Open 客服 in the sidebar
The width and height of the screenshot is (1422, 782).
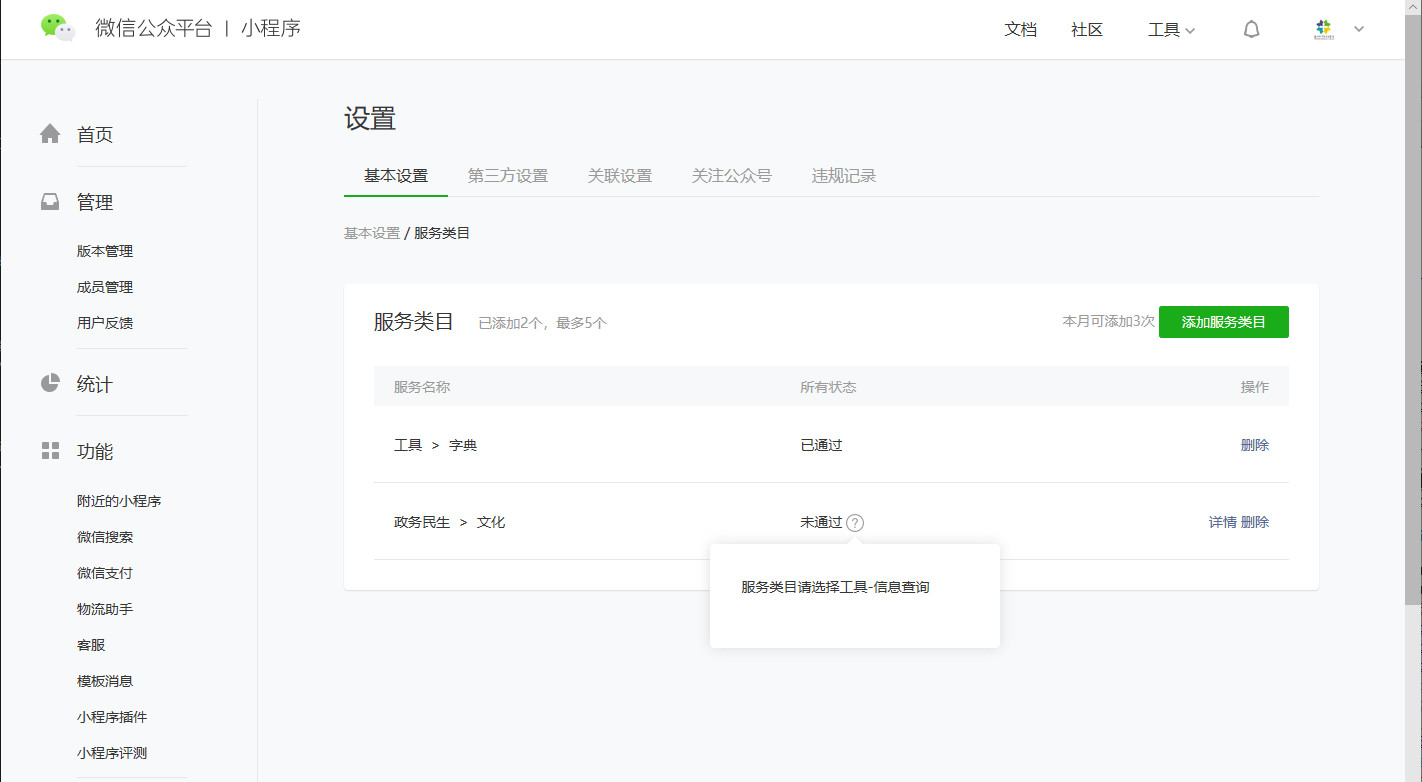(91, 645)
